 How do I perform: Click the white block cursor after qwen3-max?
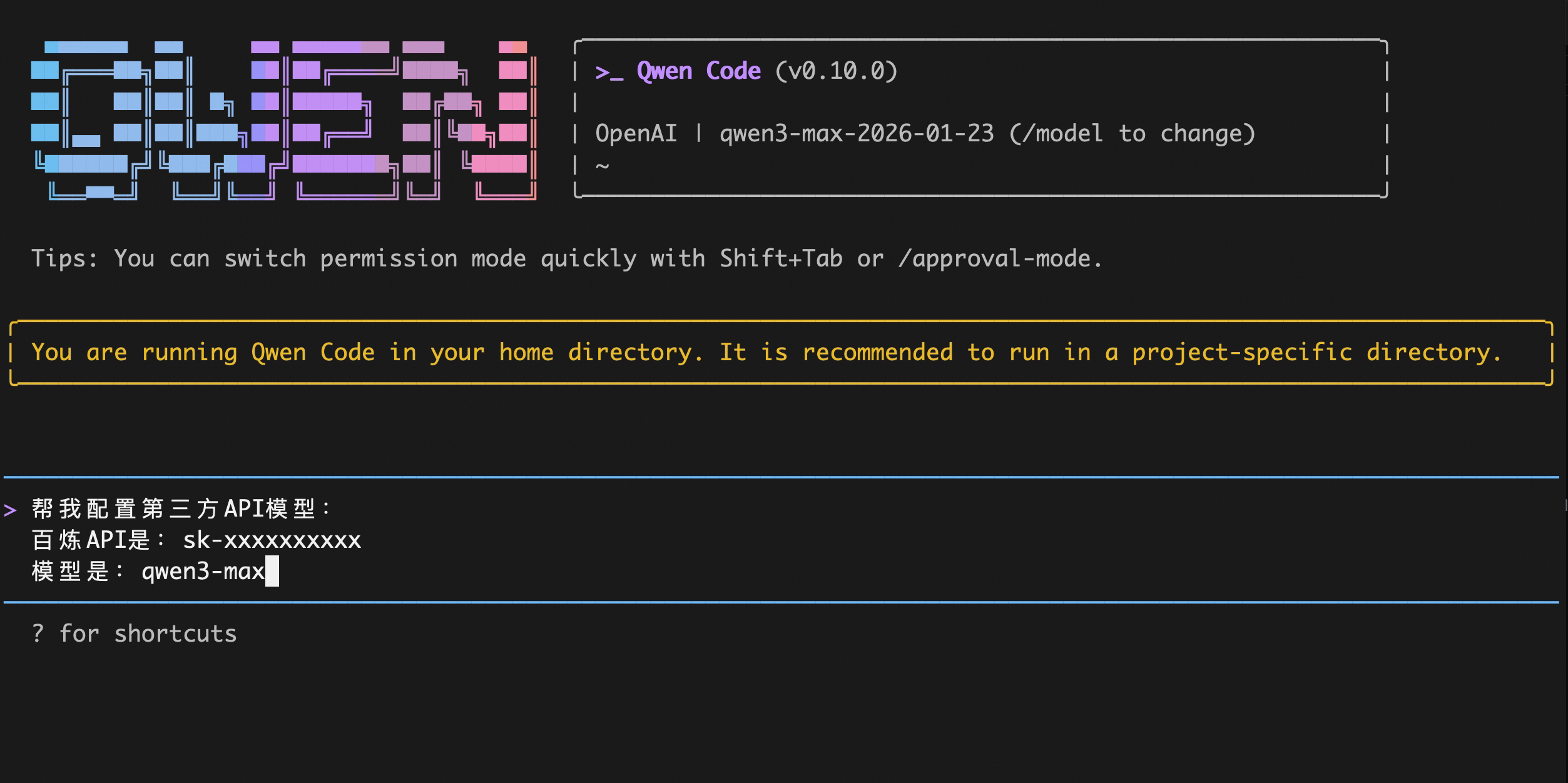coord(272,572)
